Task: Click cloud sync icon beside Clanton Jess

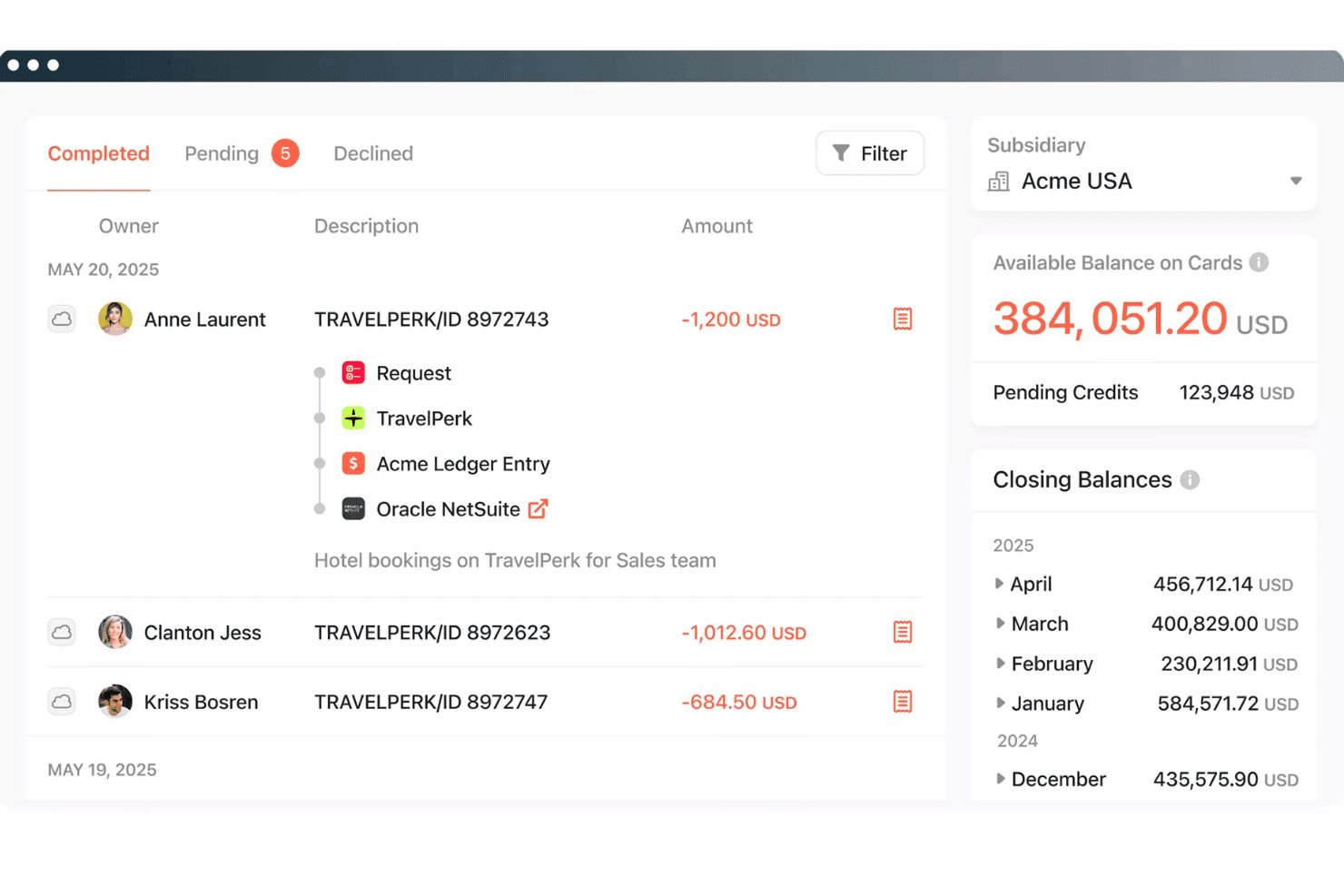Action: [x=62, y=632]
